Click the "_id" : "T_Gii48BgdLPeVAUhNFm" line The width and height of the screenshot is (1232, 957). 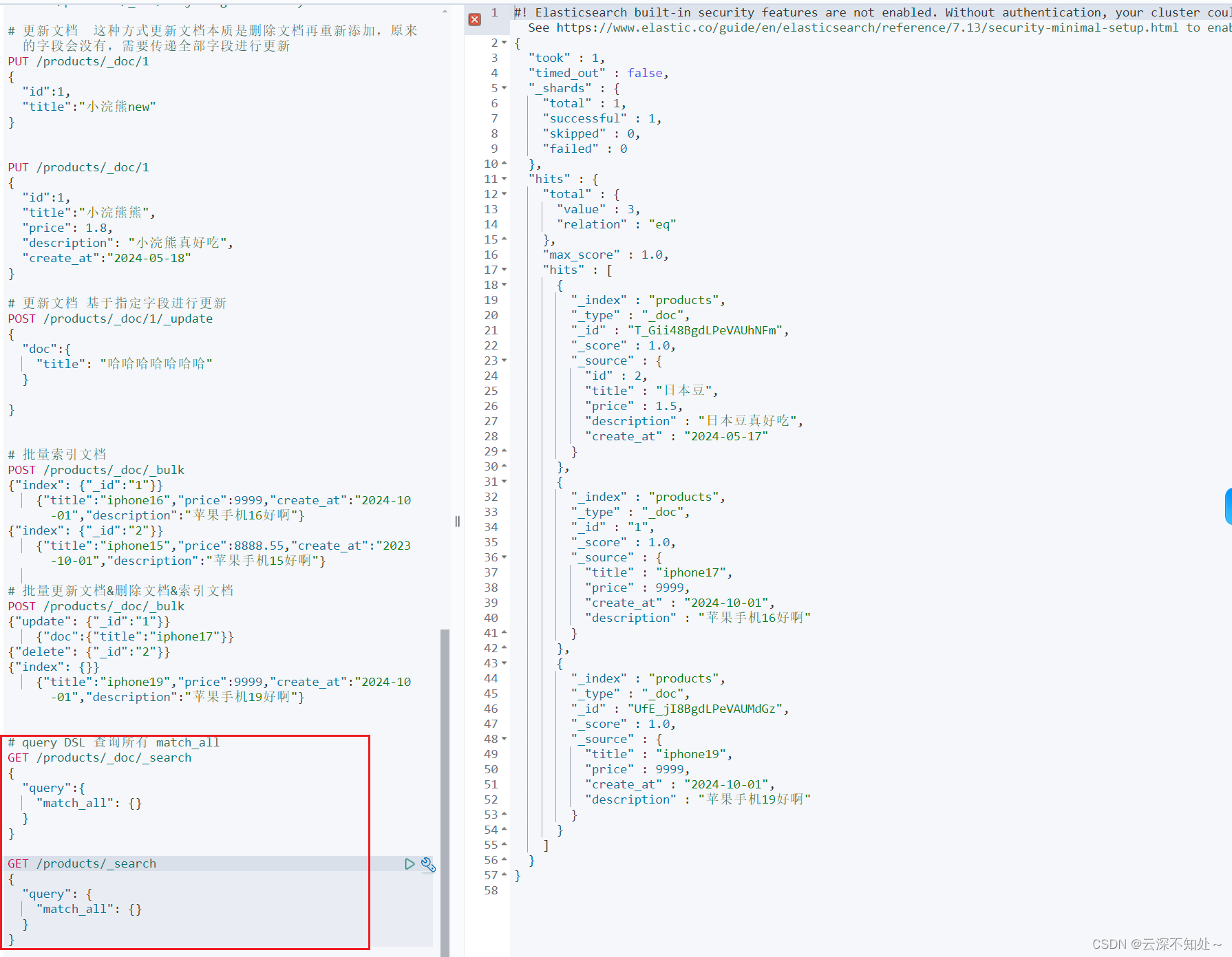[x=680, y=330]
